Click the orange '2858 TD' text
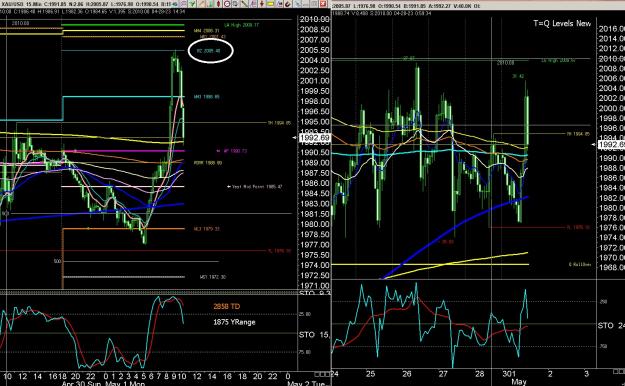 [226, 306]
